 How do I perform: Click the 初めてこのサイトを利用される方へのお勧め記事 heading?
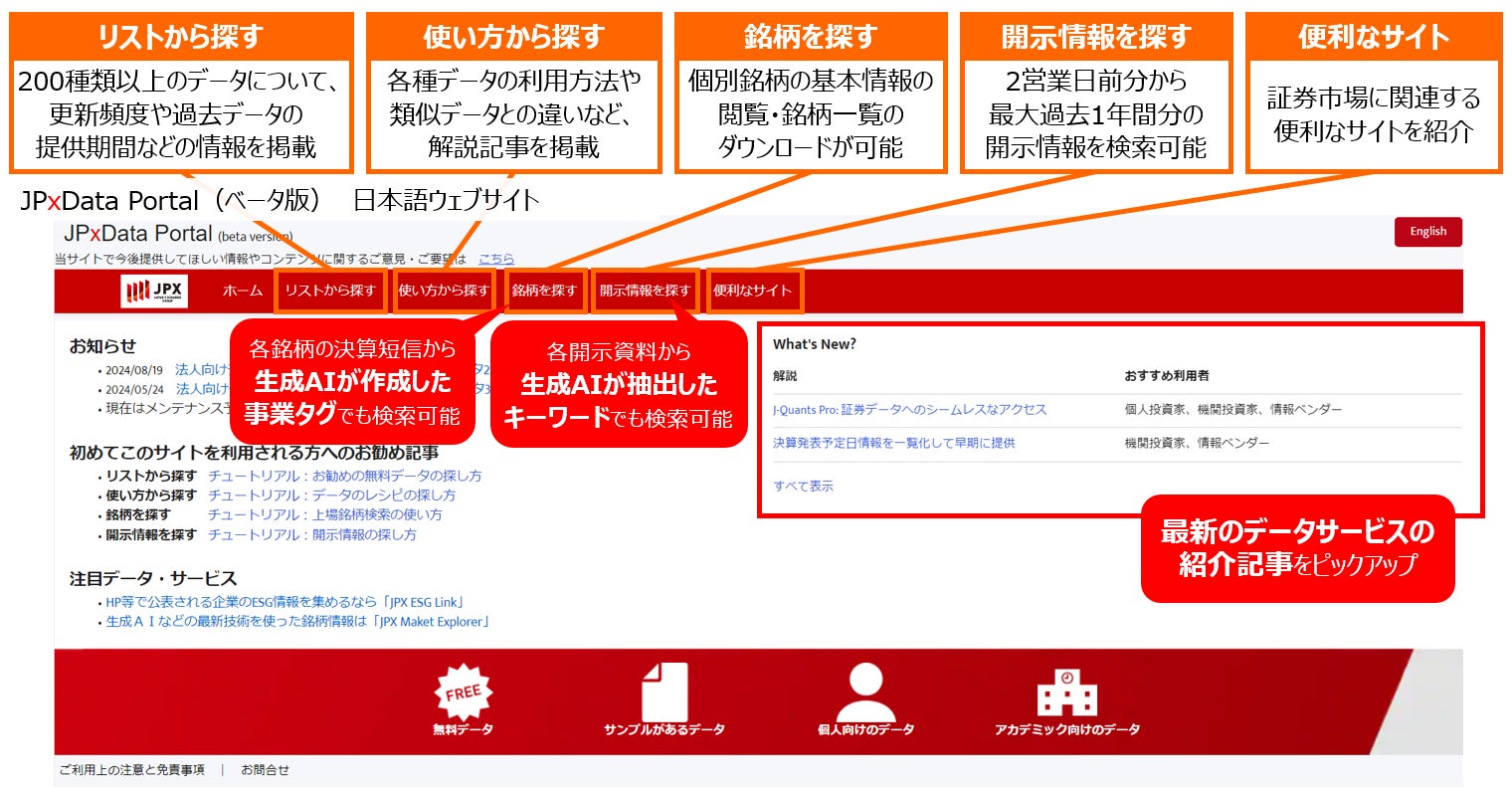click(254, 453)
